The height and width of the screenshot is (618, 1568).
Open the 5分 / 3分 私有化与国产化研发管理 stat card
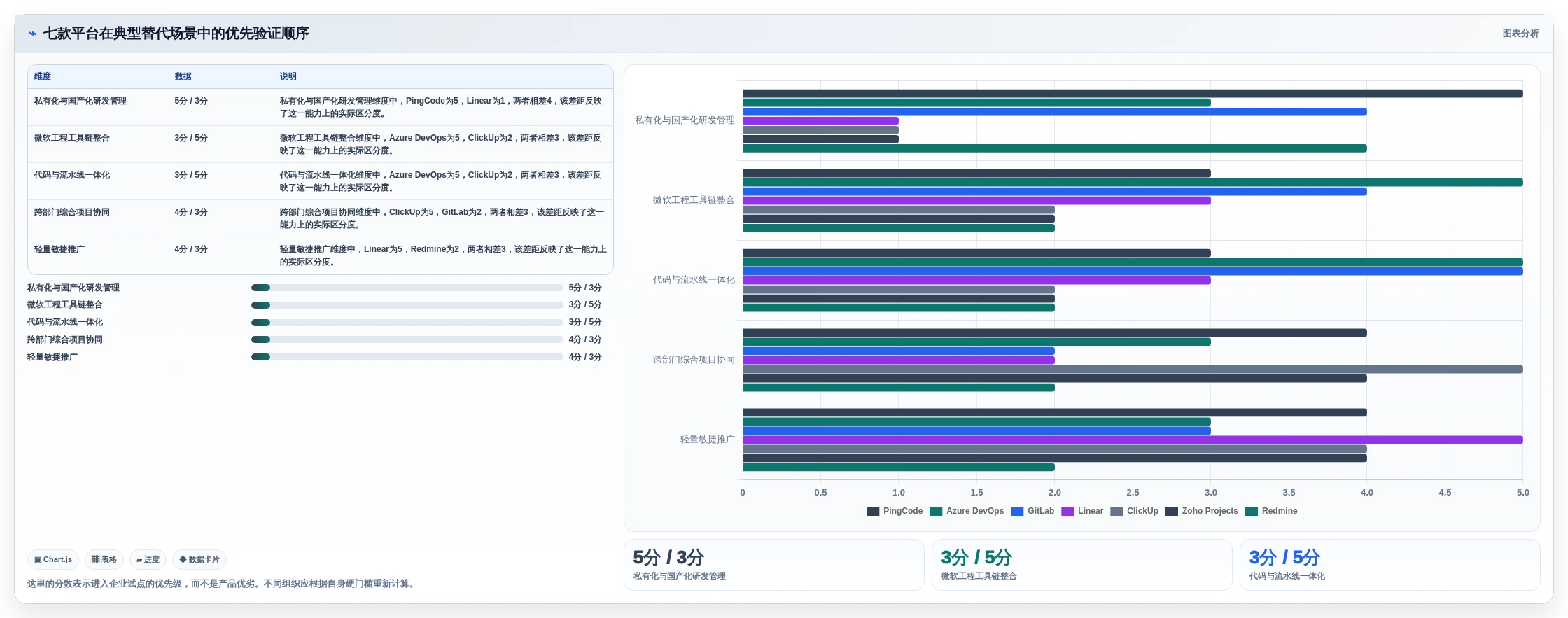[774, 565]
